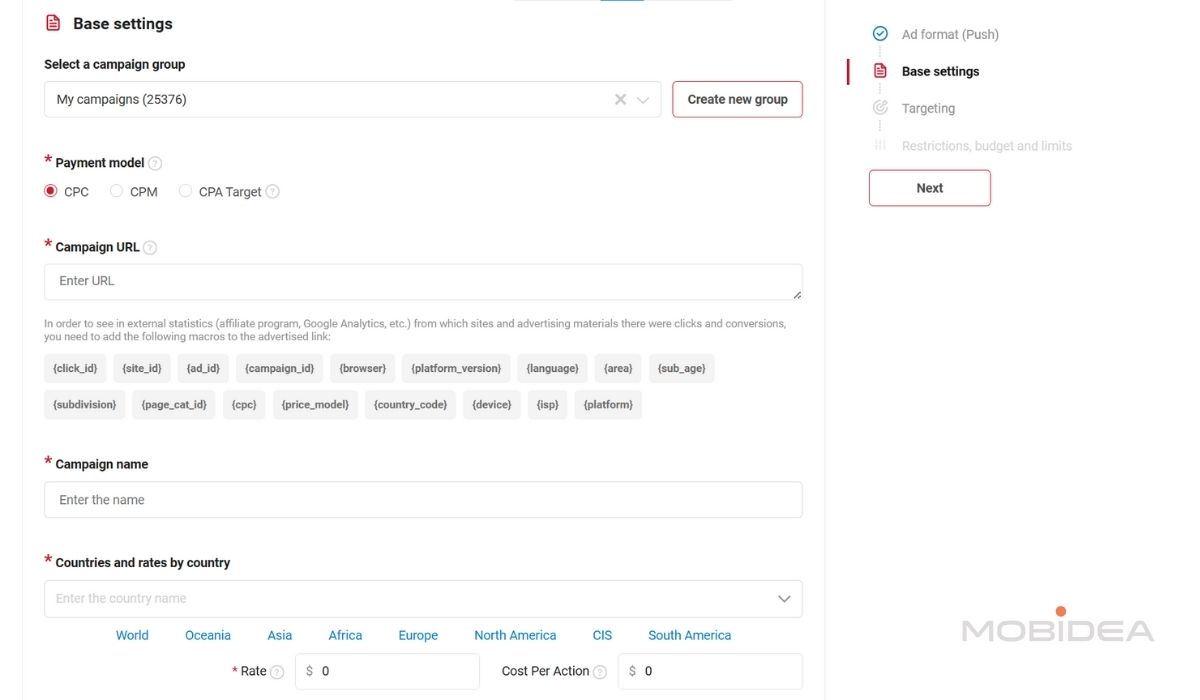Viewport: 1200px width, 700px height.
Task: Insert the {click_id} macro tag
Action: click(x=75, y=368)
